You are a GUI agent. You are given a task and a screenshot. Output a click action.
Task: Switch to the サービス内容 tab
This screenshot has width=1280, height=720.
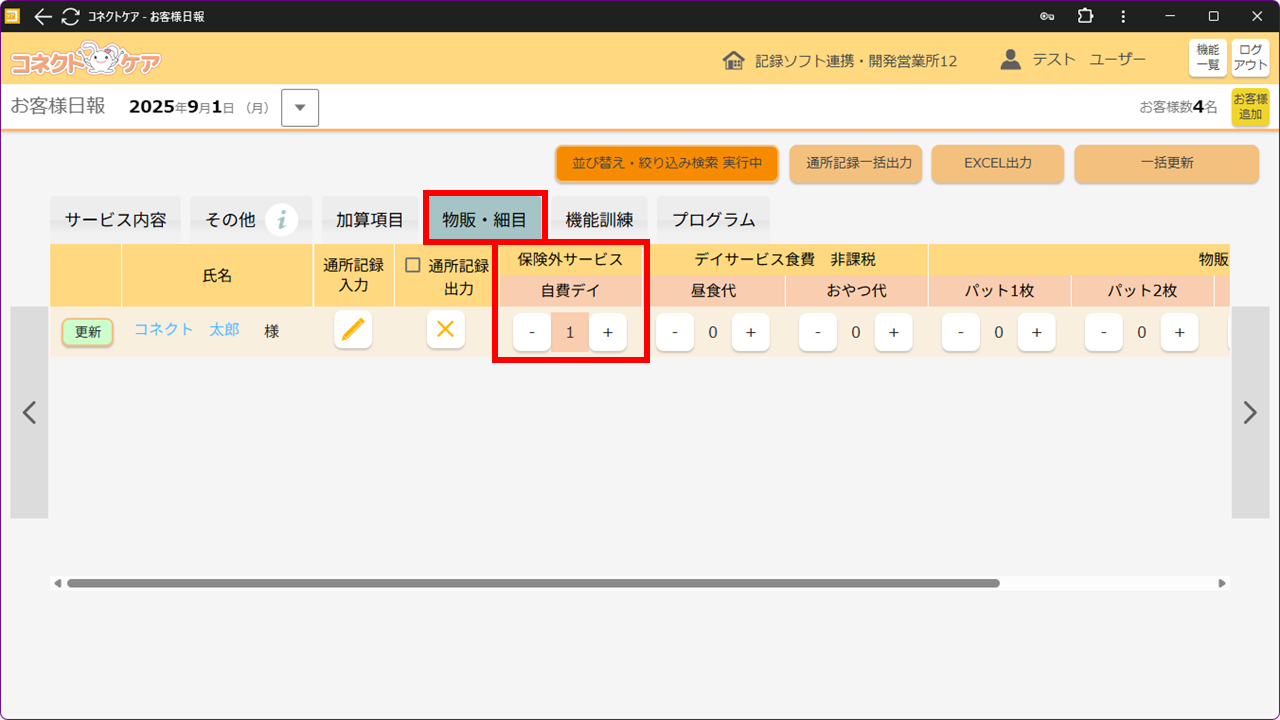116,220
